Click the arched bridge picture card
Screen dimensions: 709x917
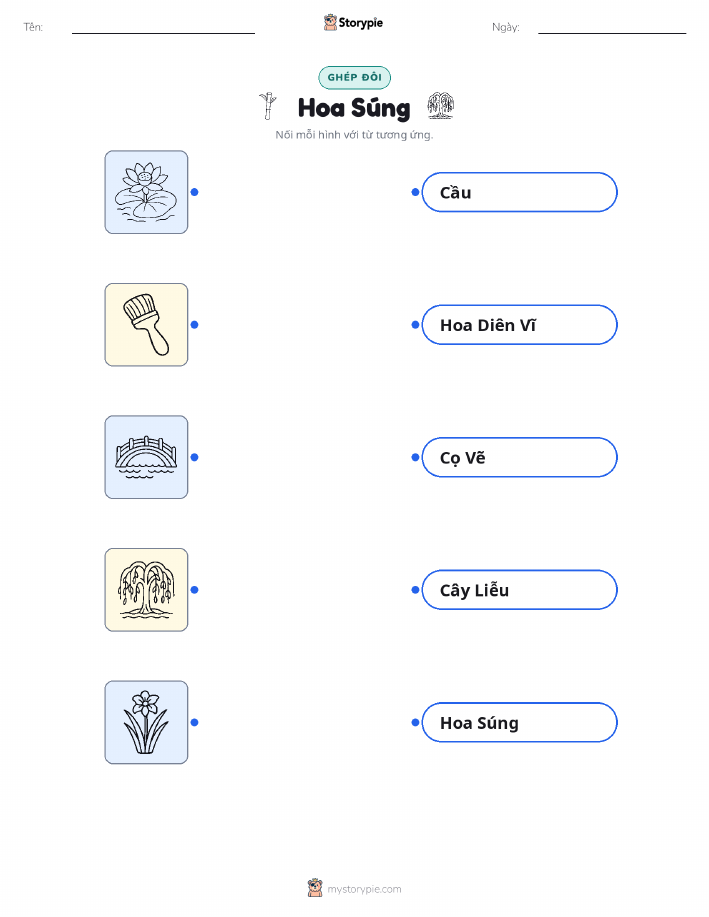point(146,457)
